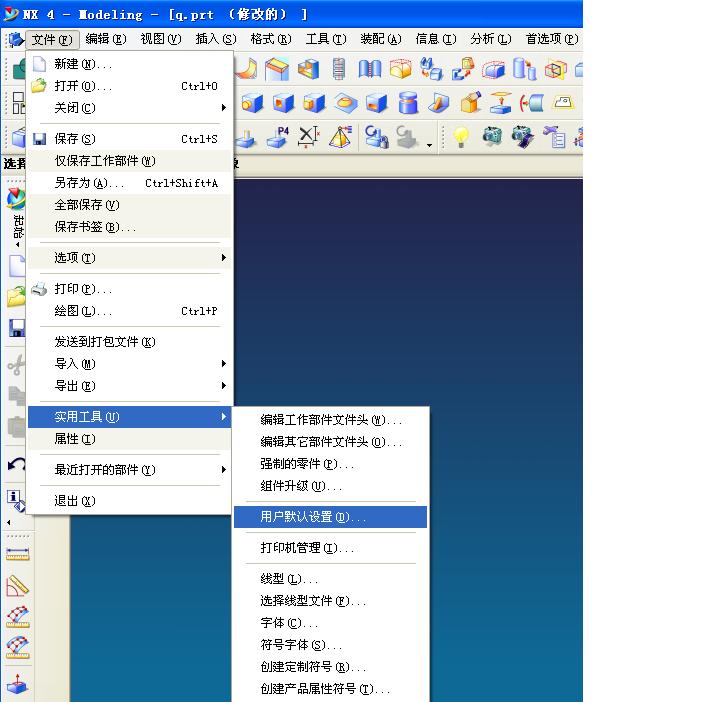The image size is (720, 702).
Task: Click 另存为(A) Save As entry
Action: pyautogui.click(x=129, y=183)
